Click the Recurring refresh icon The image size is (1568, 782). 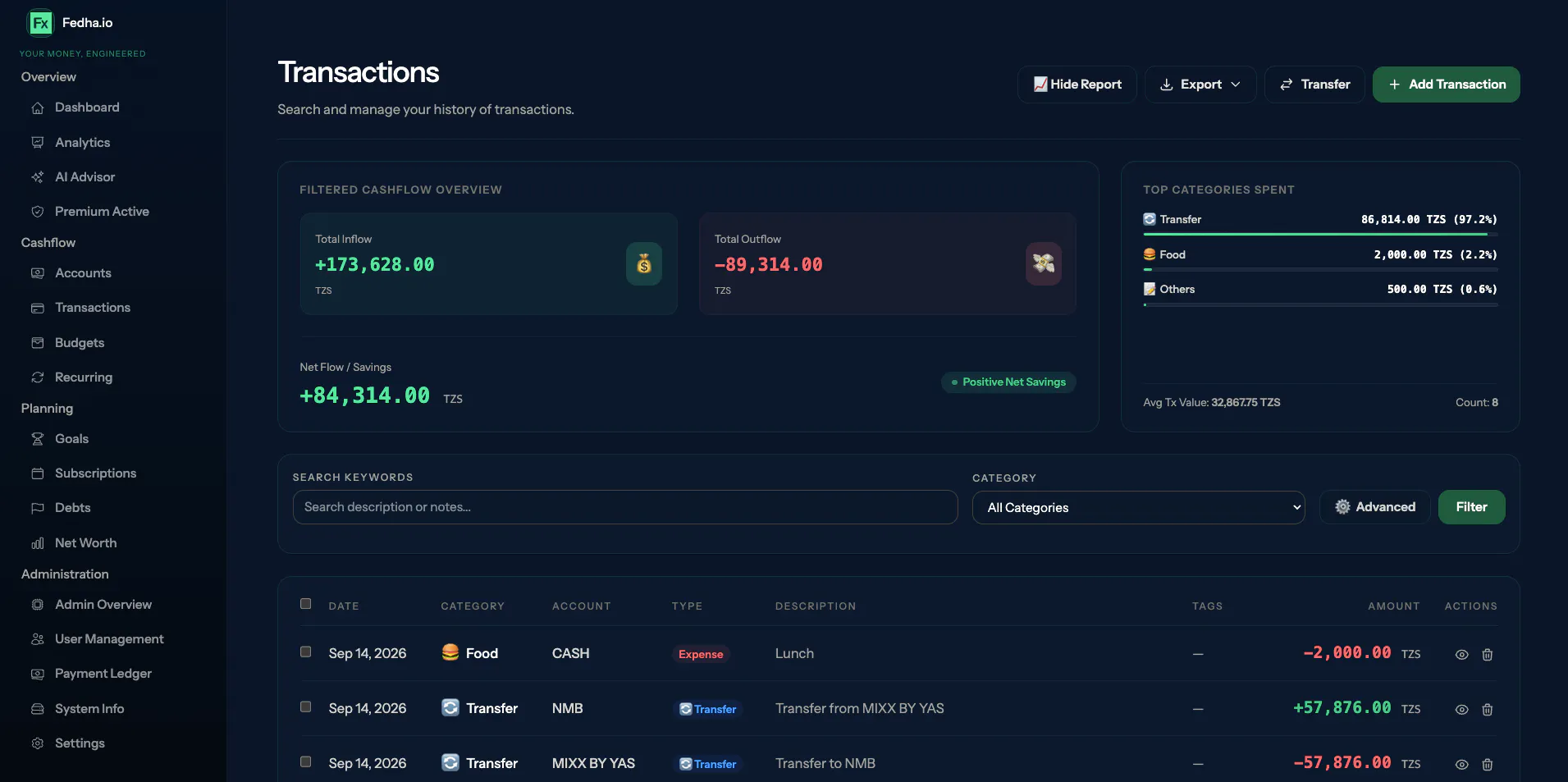click(x=38, y=377)
